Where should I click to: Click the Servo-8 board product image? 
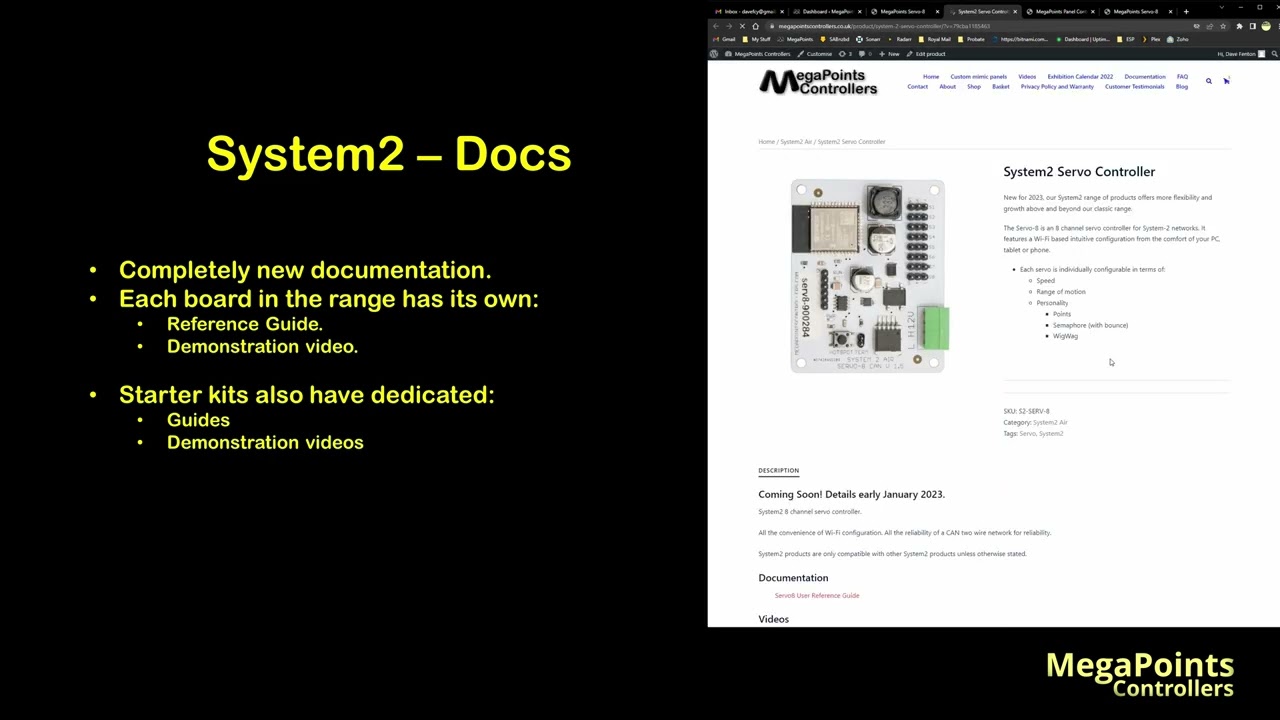click(x=869, y=276)
